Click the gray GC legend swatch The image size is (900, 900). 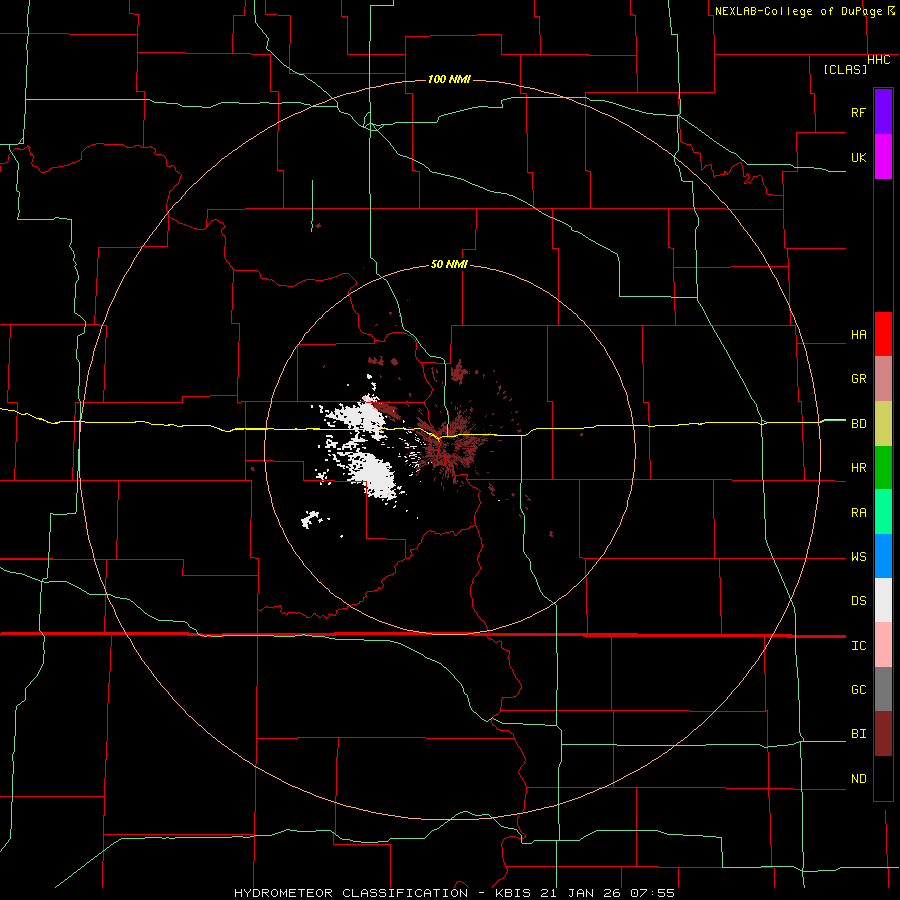pyautogui.click(x=883, y=689)
